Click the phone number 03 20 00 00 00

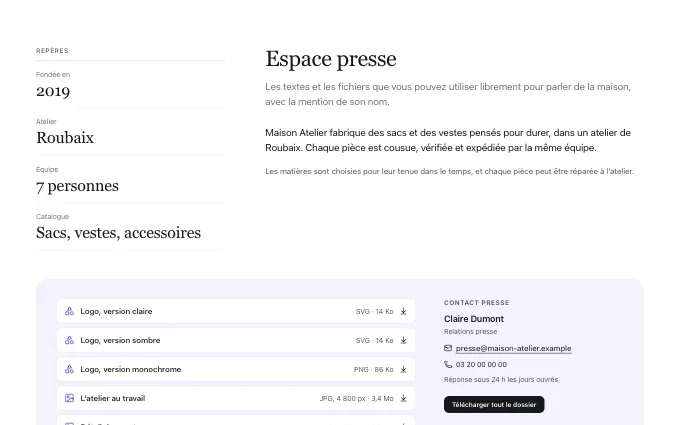pos(481,364)
